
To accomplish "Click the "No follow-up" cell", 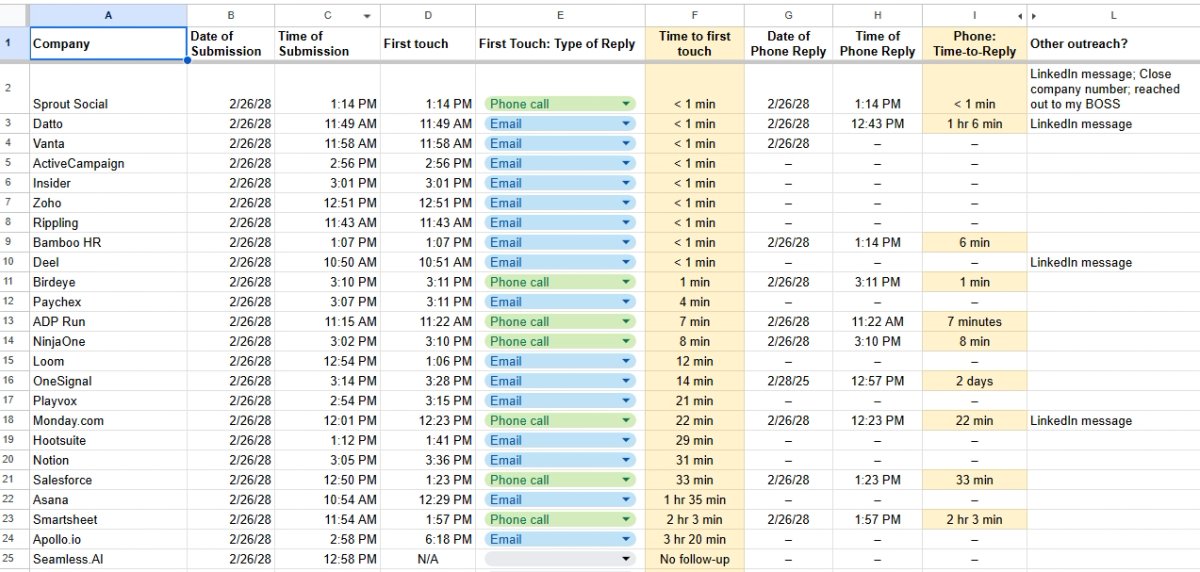I will [694, 559].
